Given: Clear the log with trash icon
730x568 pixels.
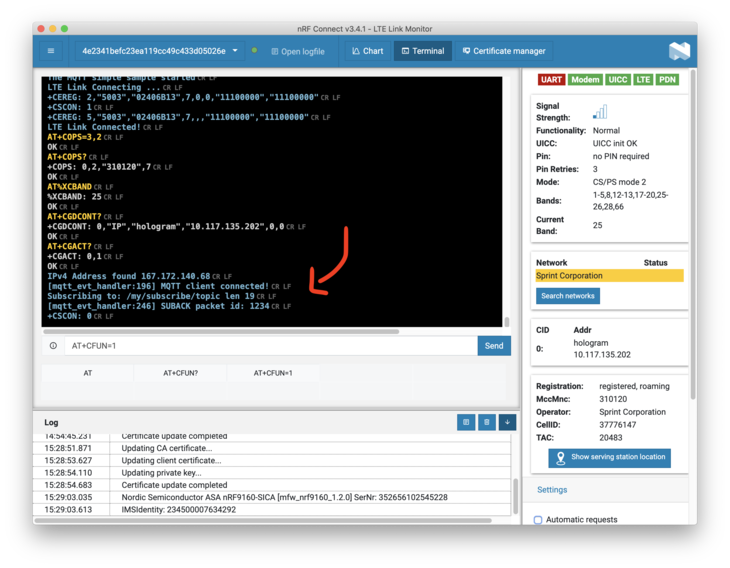Looking at the screenshot, I should pyautogui.click(x=487, y=422).
